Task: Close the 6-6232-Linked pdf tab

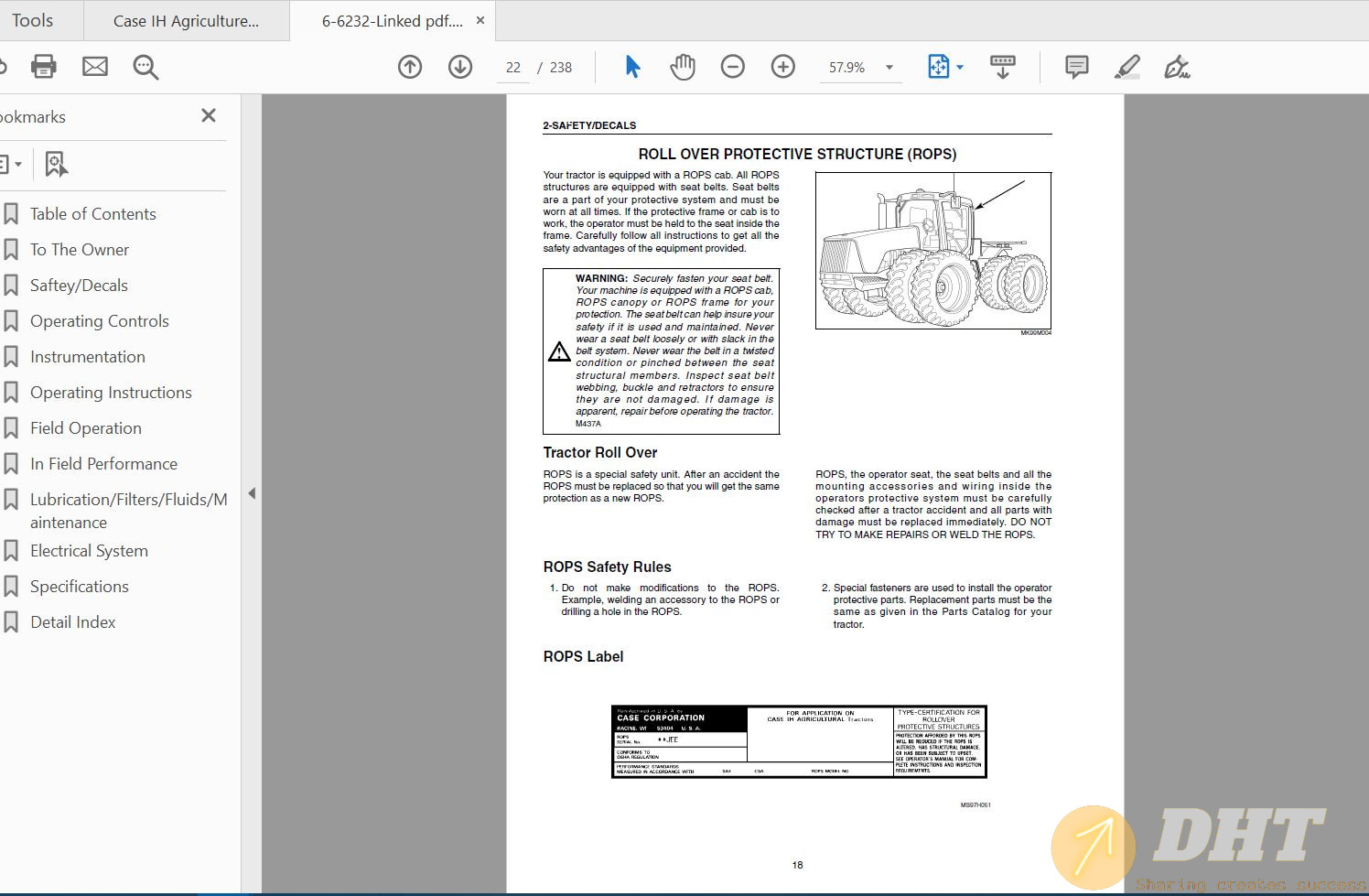Action: pyautogui.click(x=480, y=20)
